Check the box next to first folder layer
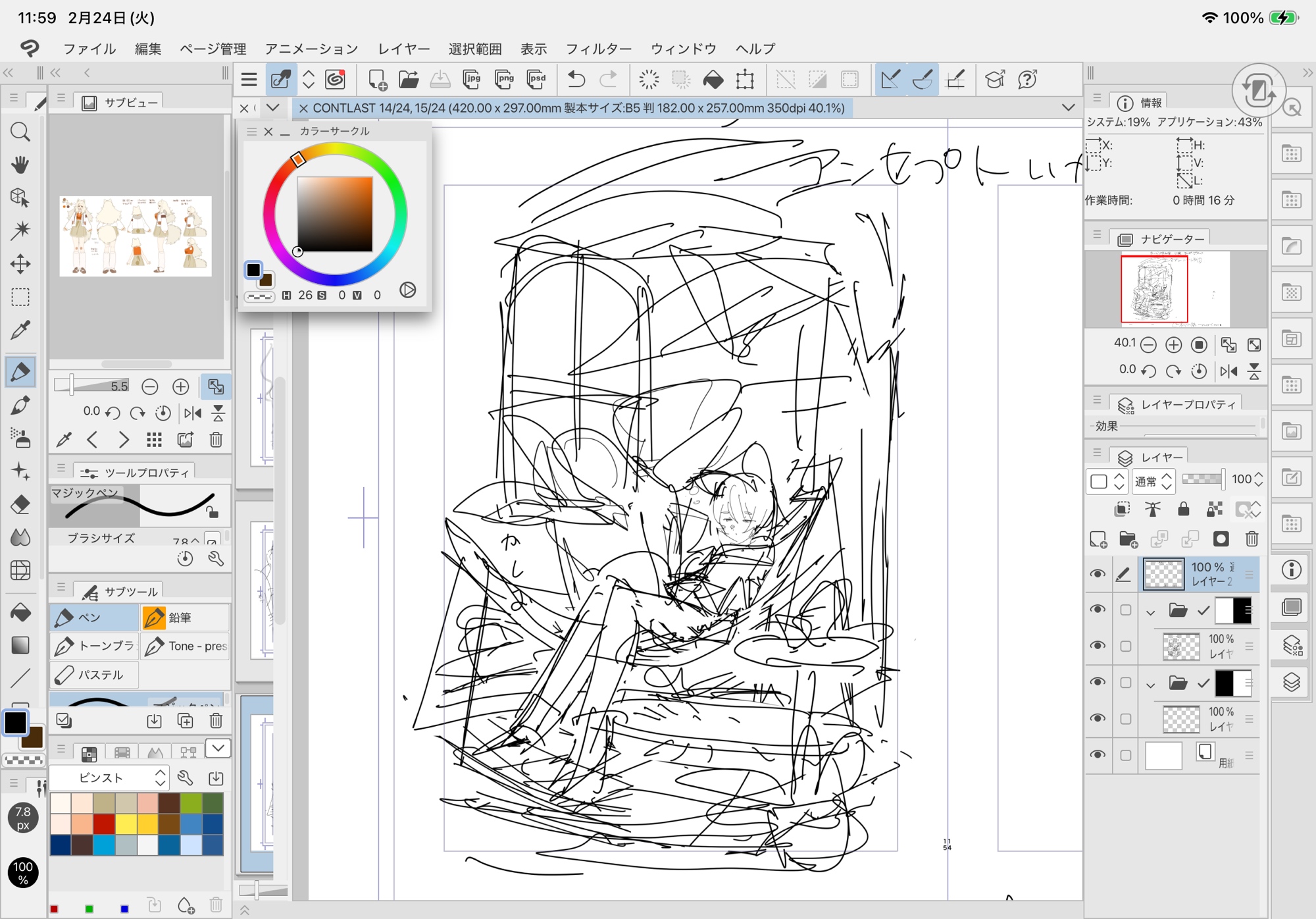The height and width of the screenshot is (919, 1316). (x=1126, y=610)
